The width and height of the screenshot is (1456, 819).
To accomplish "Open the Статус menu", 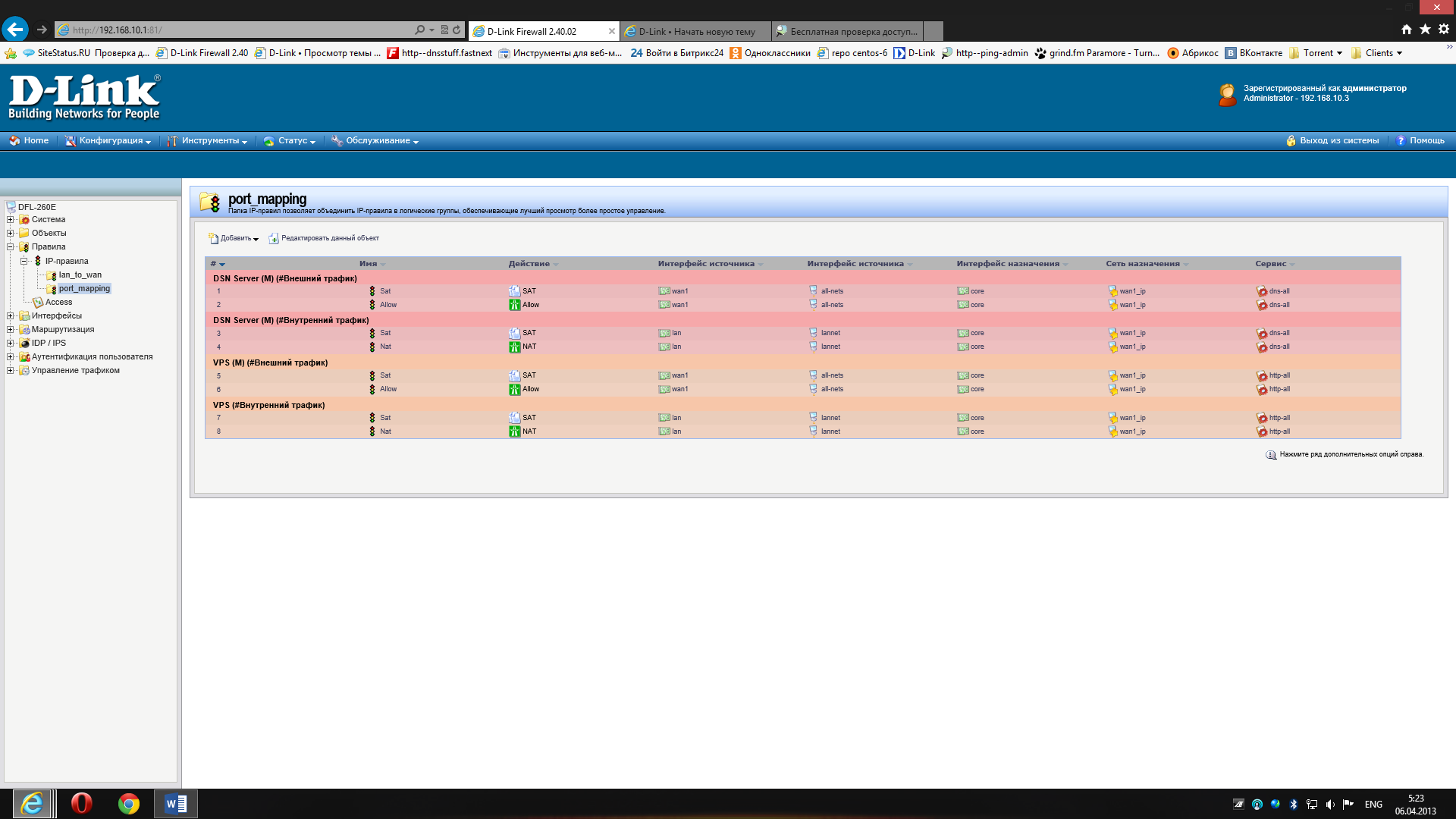I will click(x=293, y=141).
